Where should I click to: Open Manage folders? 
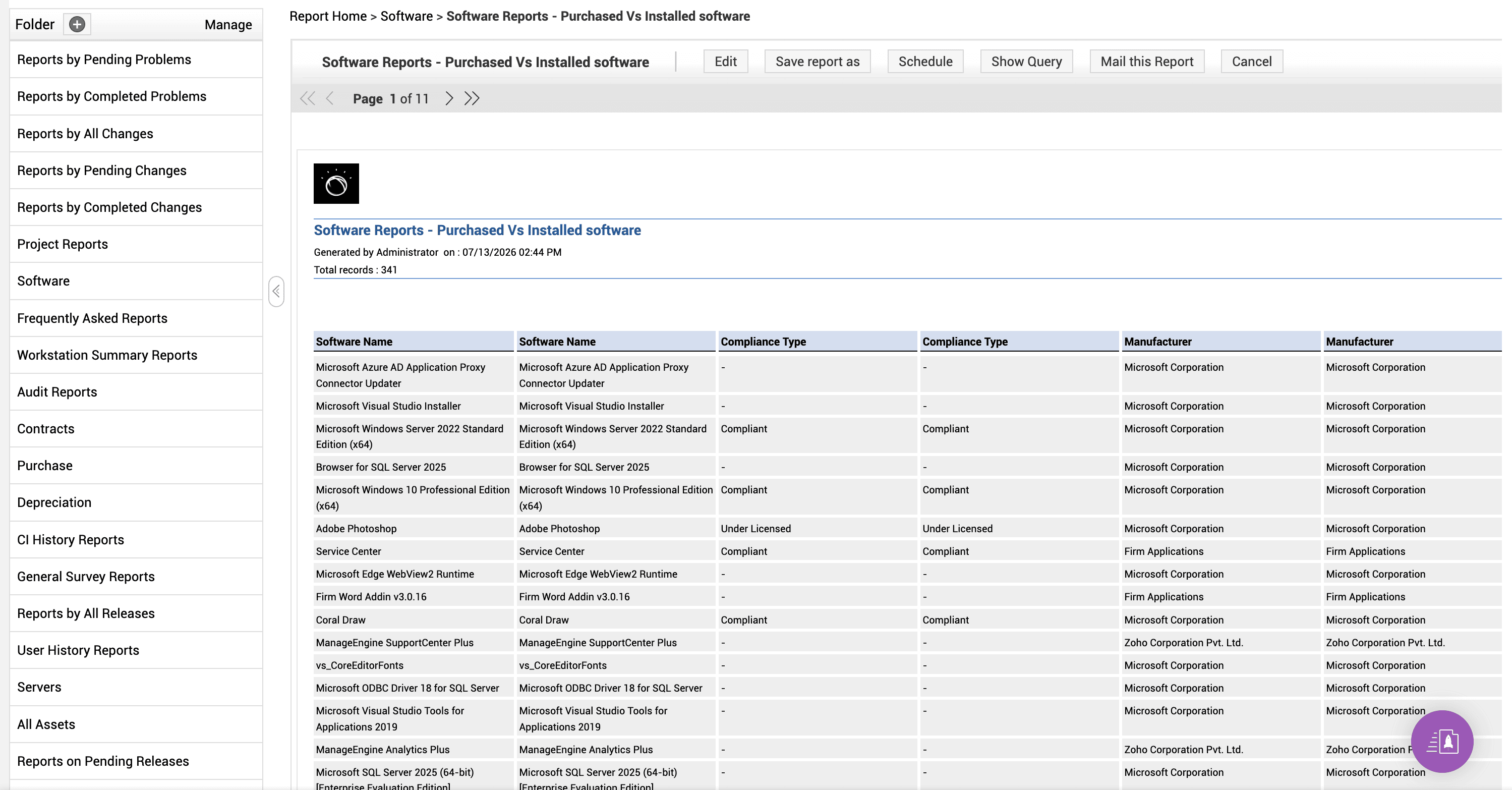click(x=228, y=25)
